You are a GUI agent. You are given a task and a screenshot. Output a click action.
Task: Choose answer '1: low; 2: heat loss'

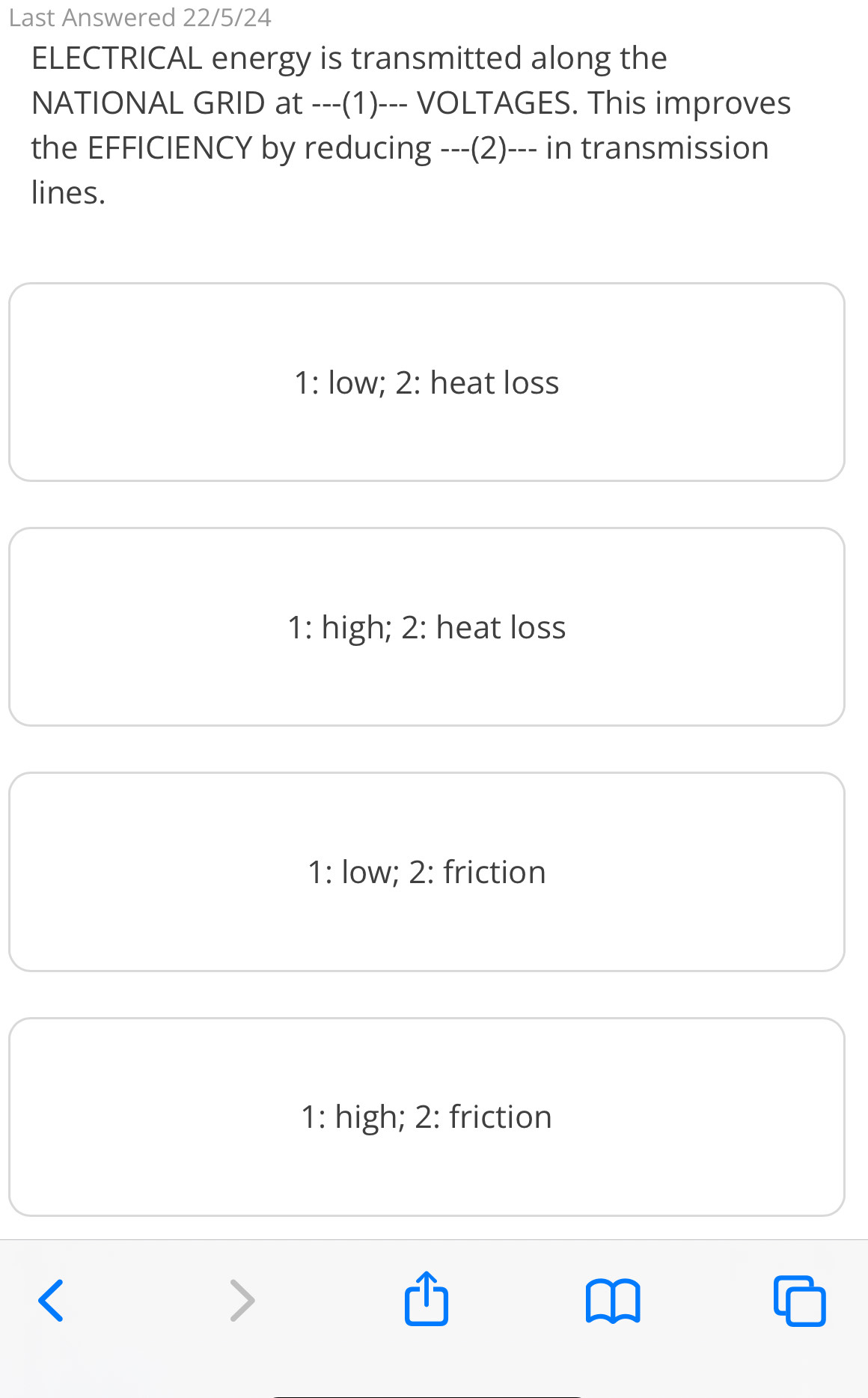[x=427, y=382]
